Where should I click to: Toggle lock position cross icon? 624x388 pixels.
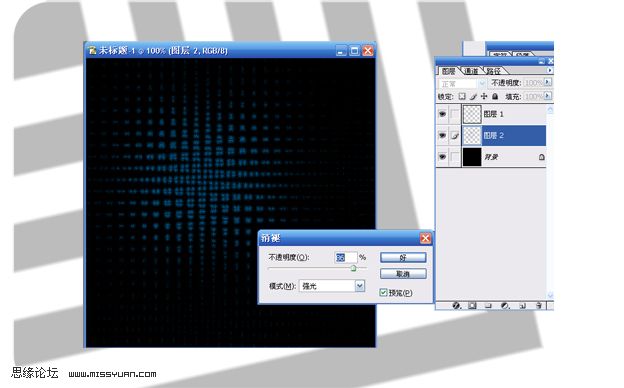coord(484,96)
